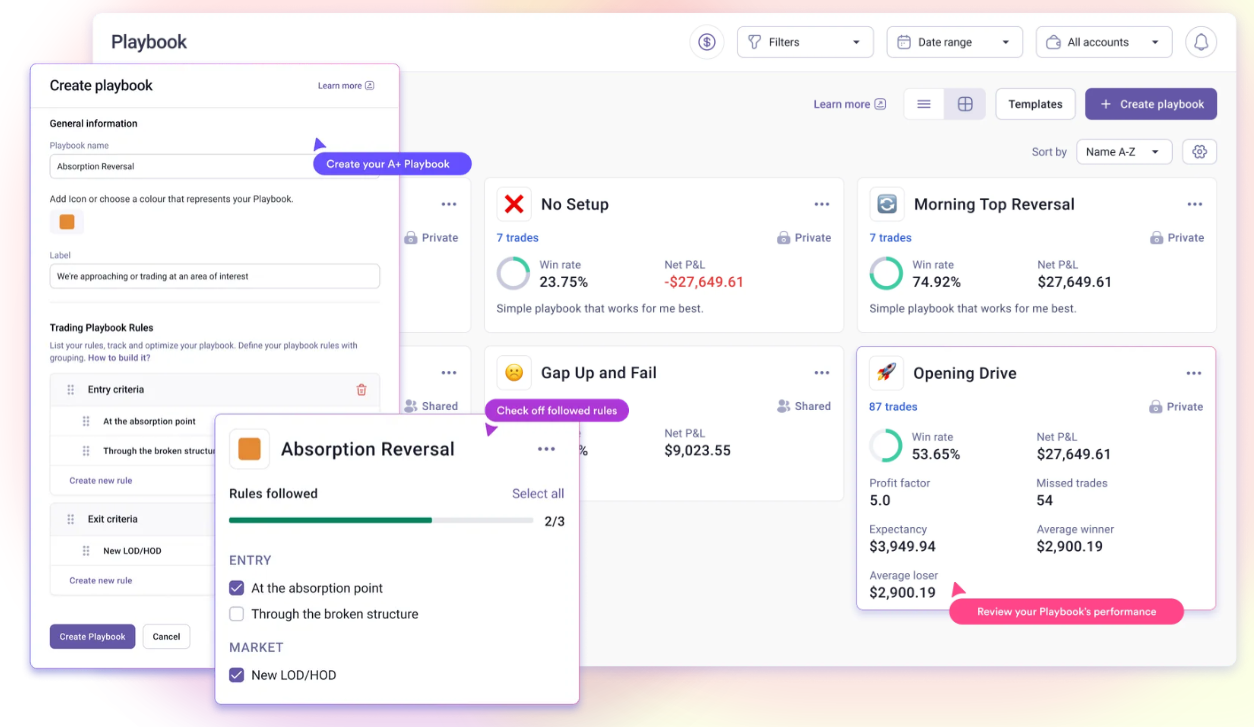Click the Morning Top Reversal card icon
Screen dimensions: 1254x727
887,204
